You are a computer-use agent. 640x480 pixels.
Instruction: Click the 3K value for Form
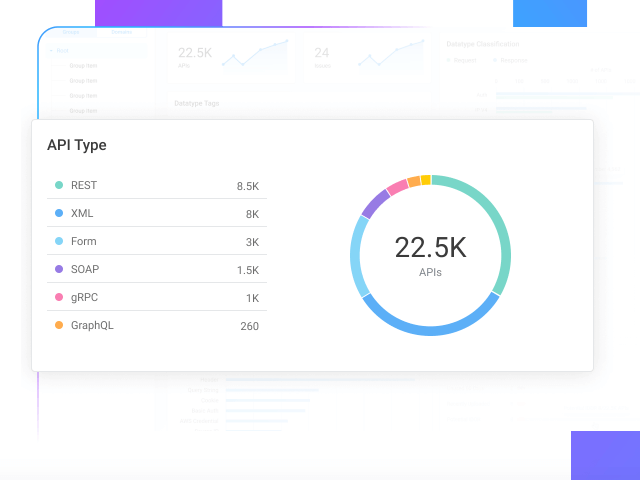pyautogui.click(x=252, y=242)
